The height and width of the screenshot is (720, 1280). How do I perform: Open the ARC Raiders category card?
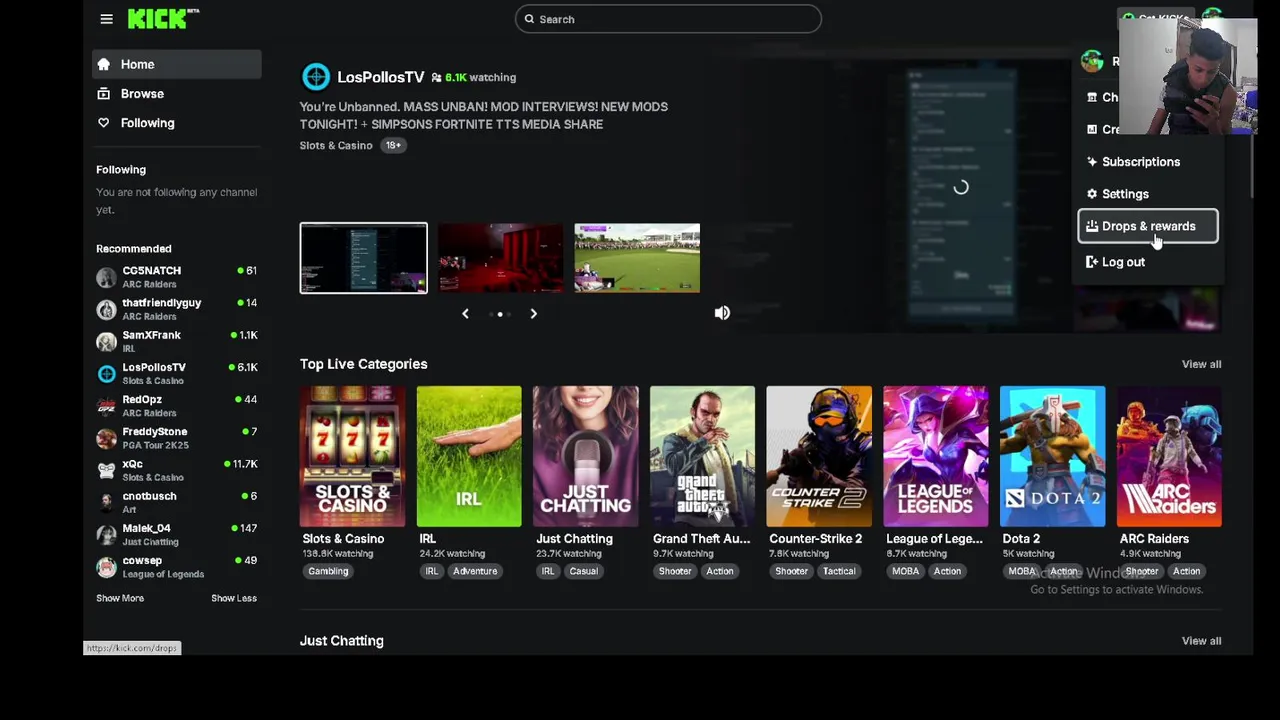click(x=1169, y=456)
